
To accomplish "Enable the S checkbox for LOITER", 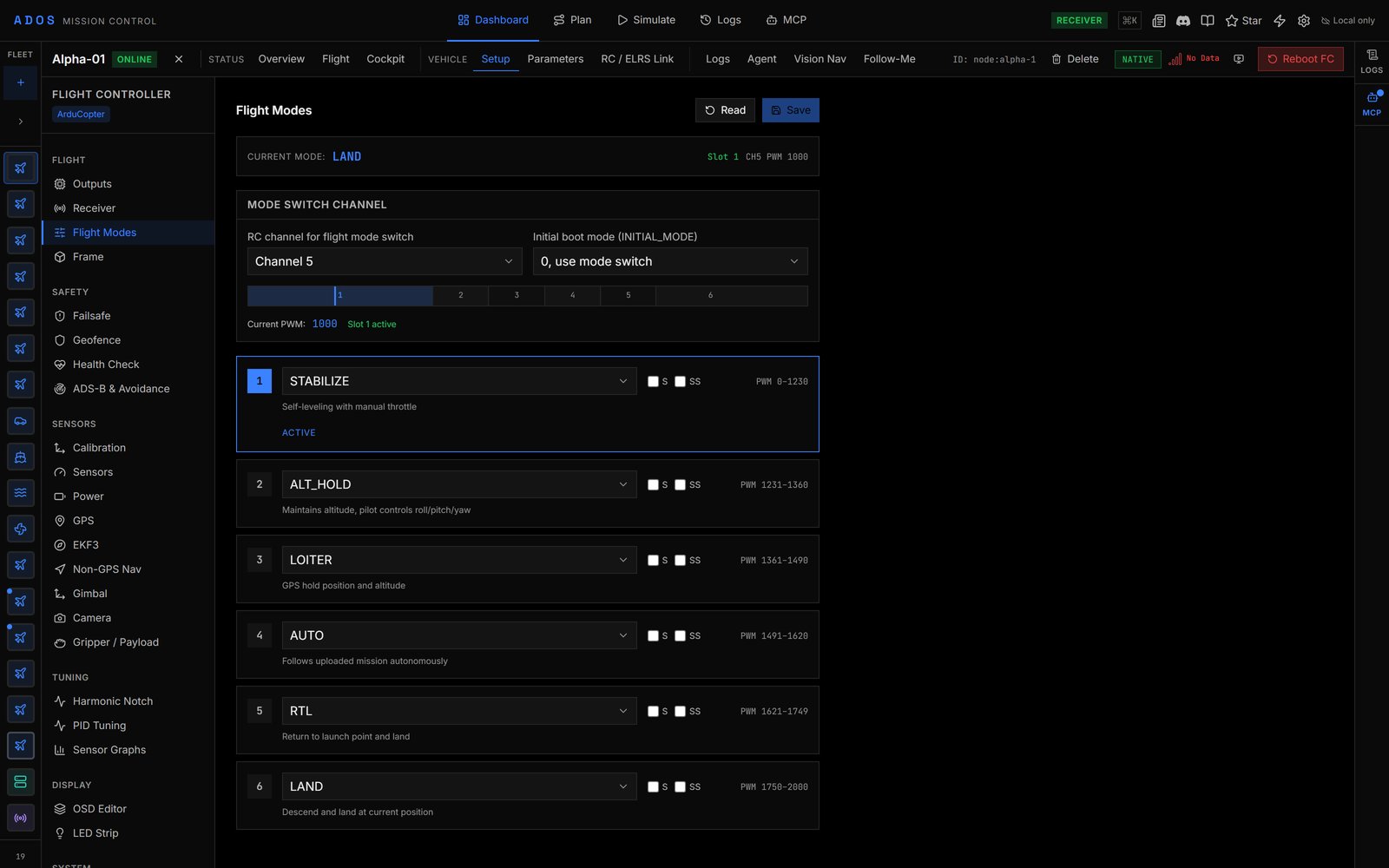I will click(653, 560).
